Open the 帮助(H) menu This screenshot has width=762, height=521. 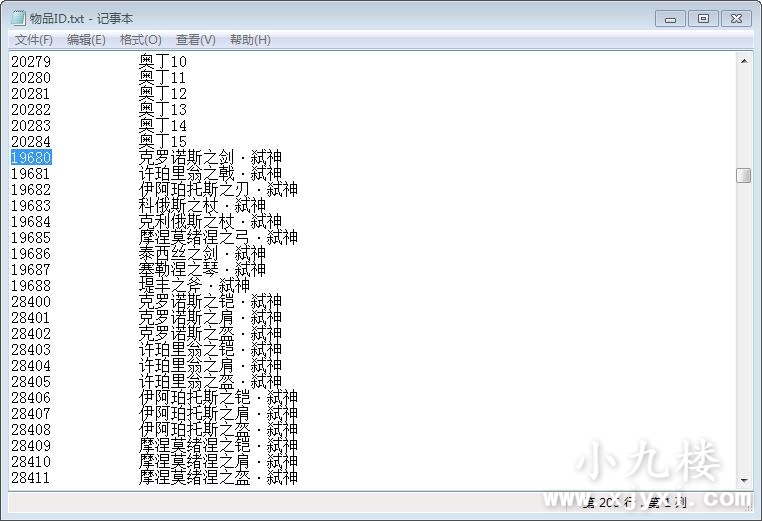250,40
